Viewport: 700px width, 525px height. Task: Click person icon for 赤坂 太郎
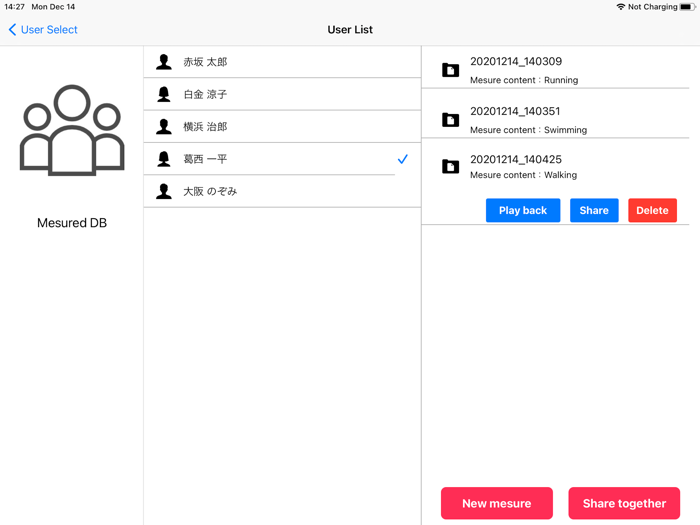point(164,62)
